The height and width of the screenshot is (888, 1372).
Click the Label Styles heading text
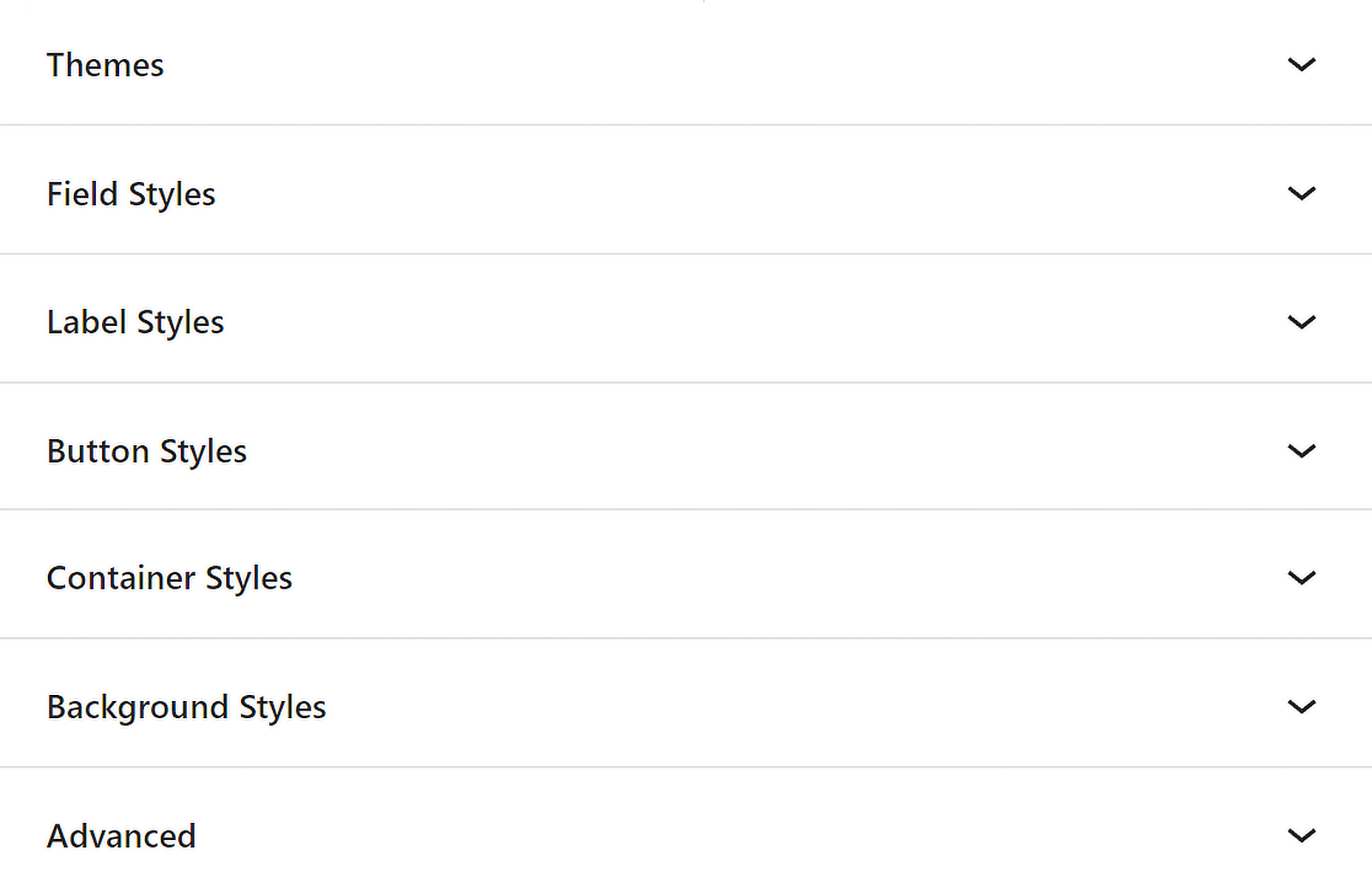[135, 323]
